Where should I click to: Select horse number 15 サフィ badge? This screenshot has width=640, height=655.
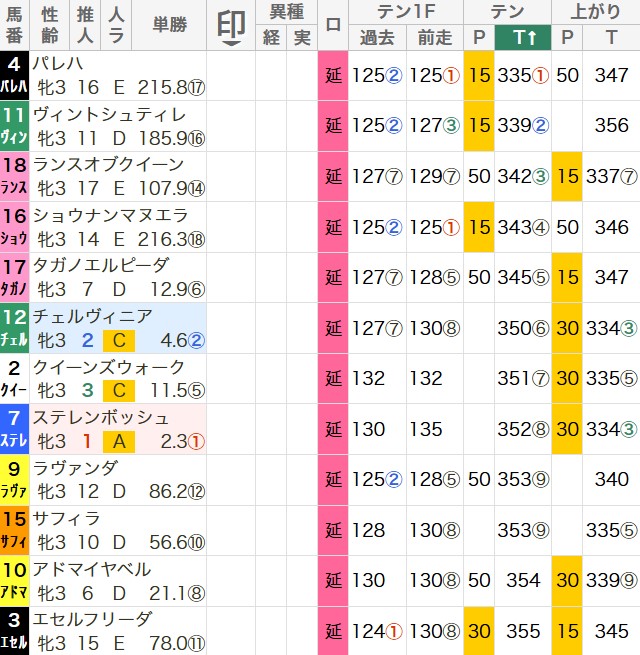pyautogui.click(x=15, y=531)
